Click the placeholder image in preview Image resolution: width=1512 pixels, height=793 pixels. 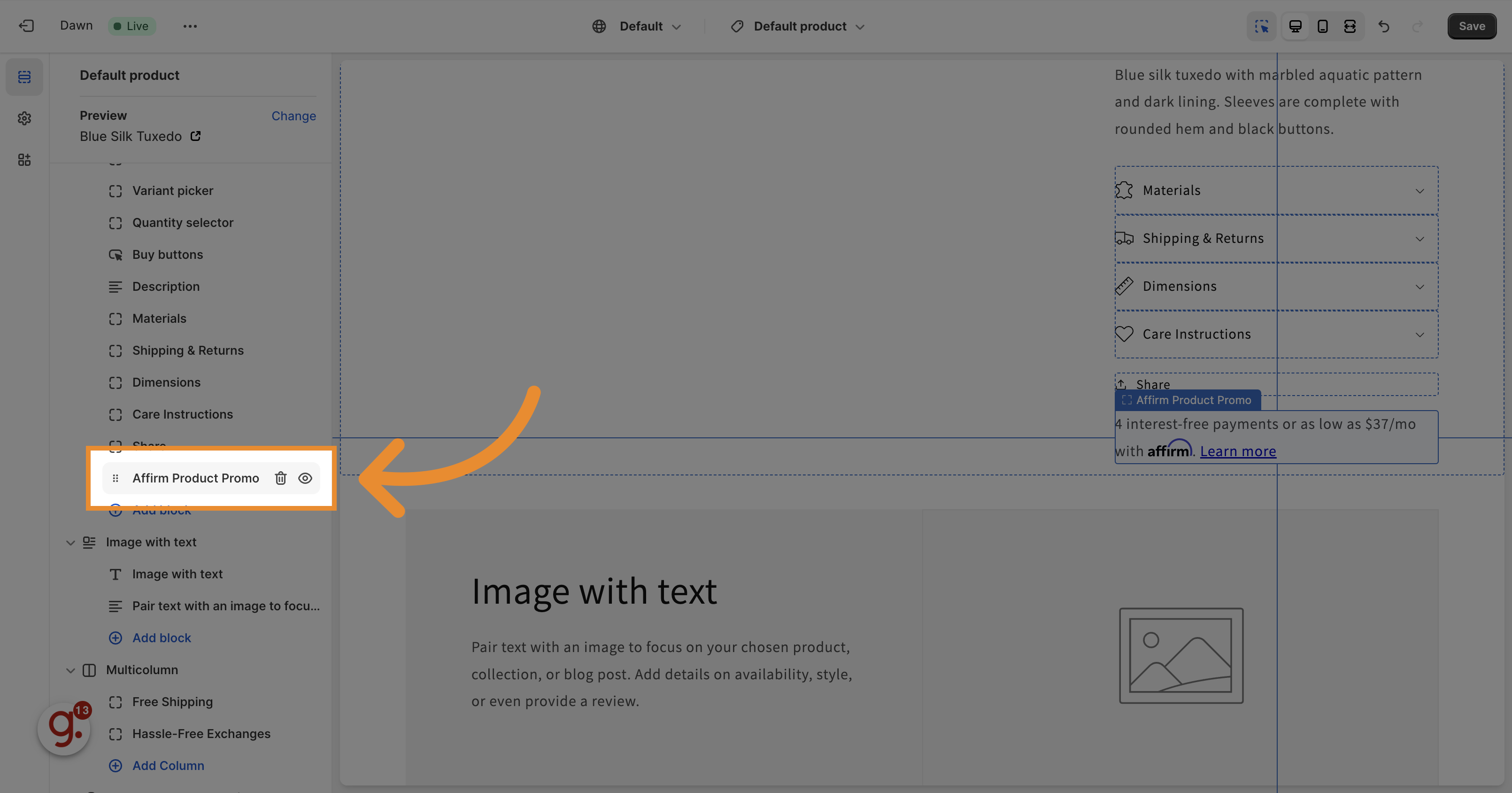click(1181, 655)
